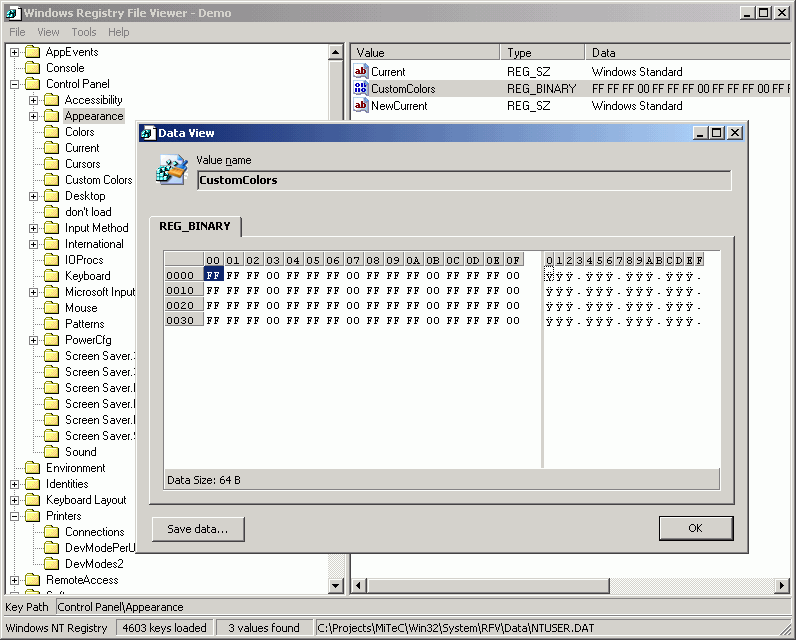This screenshot has width=796, height=640.
Task: Click the DevModes2 folder icon
Action: pos(51,563)
